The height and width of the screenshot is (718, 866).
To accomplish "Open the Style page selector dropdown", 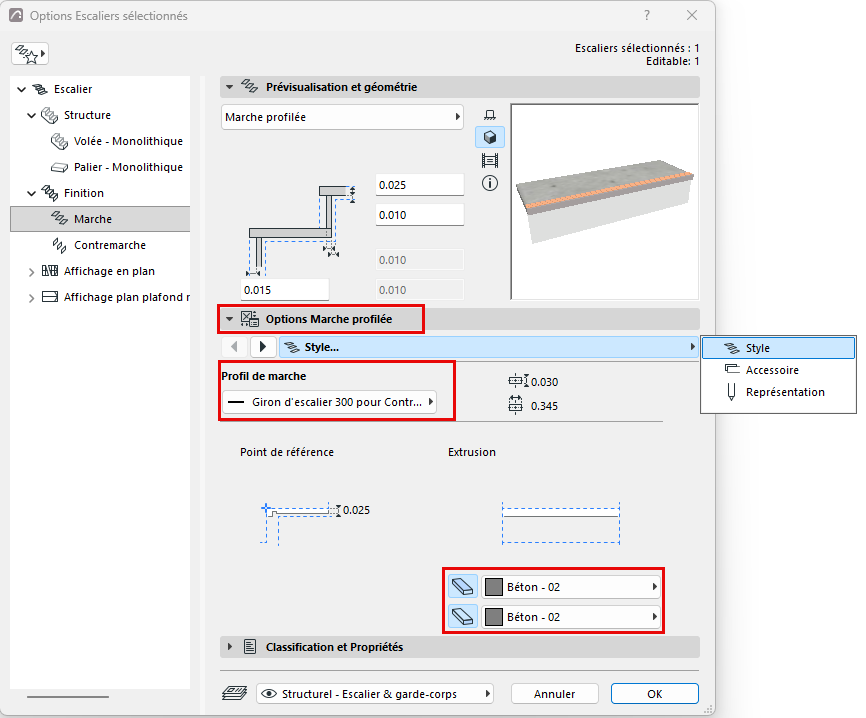I will 489,347.
